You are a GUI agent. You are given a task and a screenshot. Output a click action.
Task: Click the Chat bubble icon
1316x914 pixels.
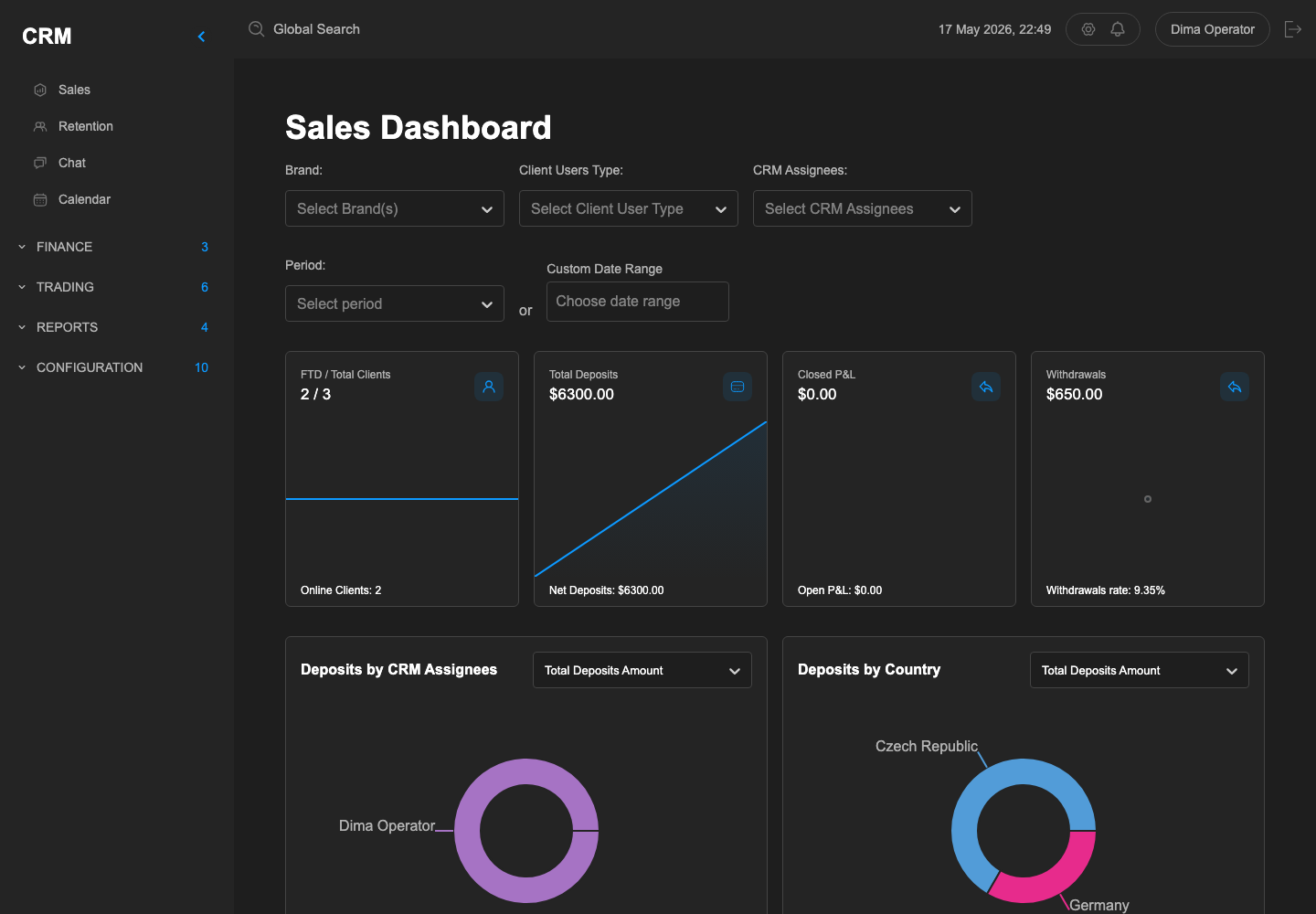coord(40,163)
